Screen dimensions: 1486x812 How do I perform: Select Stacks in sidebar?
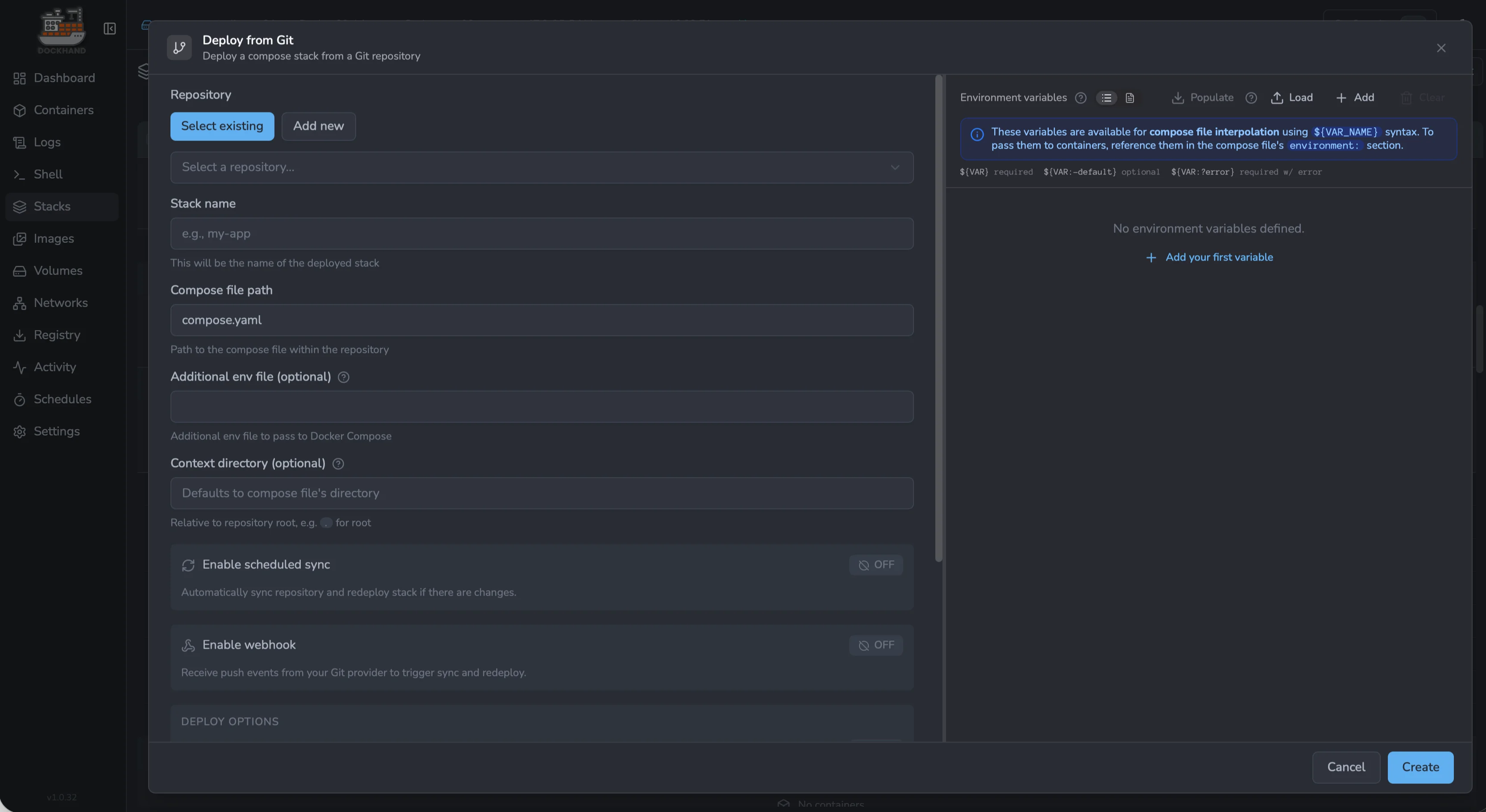pos(62,207)
